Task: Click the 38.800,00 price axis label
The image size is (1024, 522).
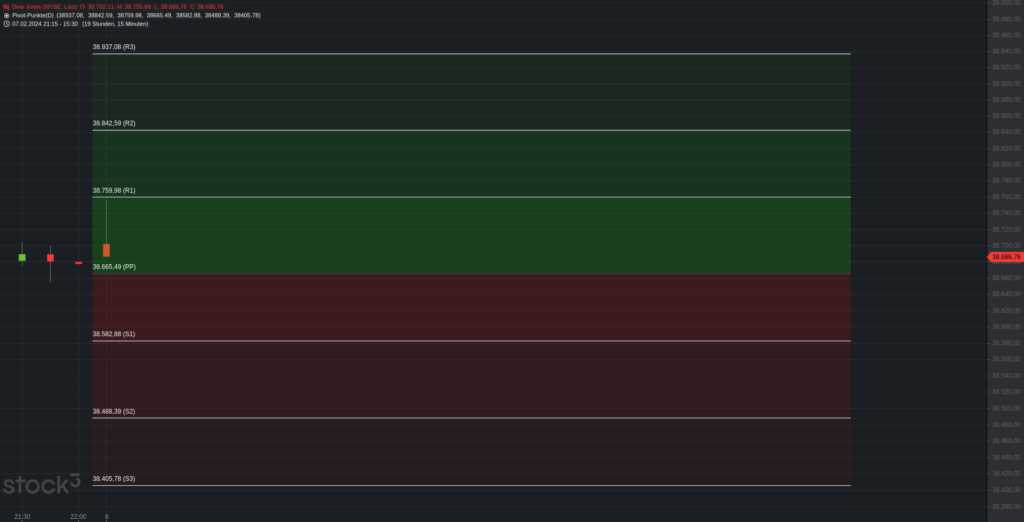Action: point(1006,164)
